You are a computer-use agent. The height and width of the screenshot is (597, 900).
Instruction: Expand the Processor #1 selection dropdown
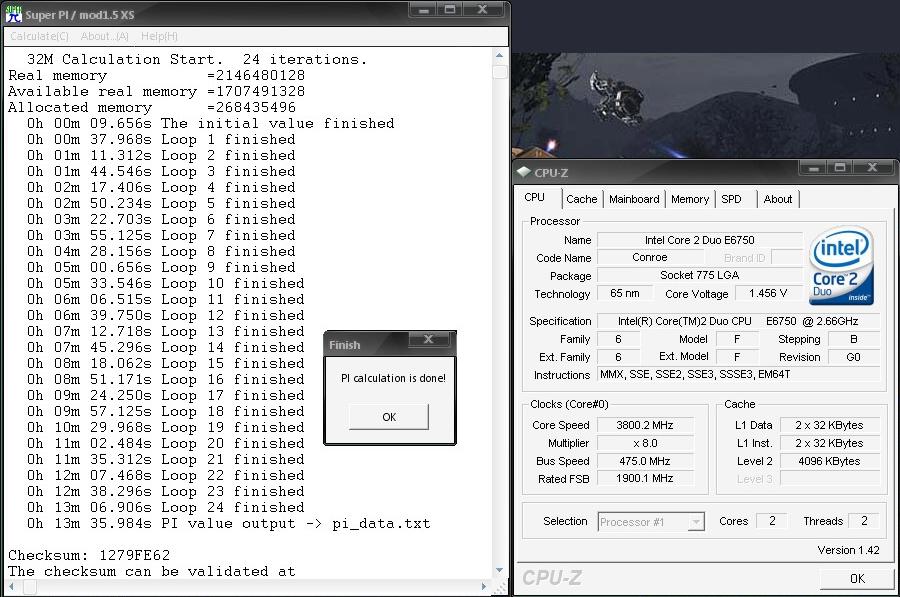point(696,522)
